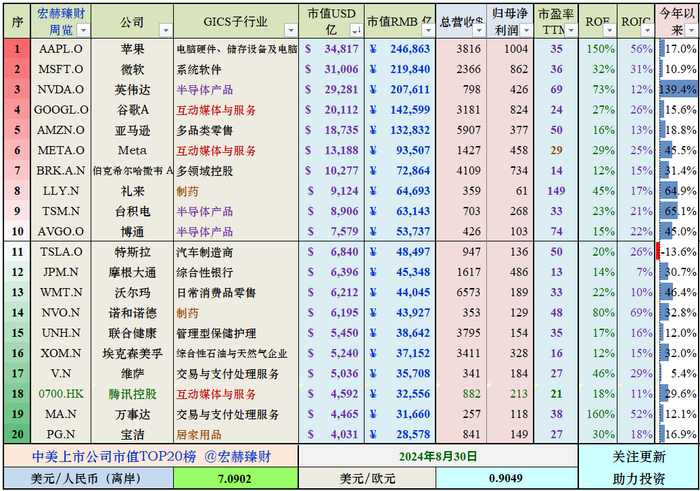Screen dimensions: 700x491
Task: Open filter dropdown in 宏赫臻财周览 header
Action: [83, 30]
